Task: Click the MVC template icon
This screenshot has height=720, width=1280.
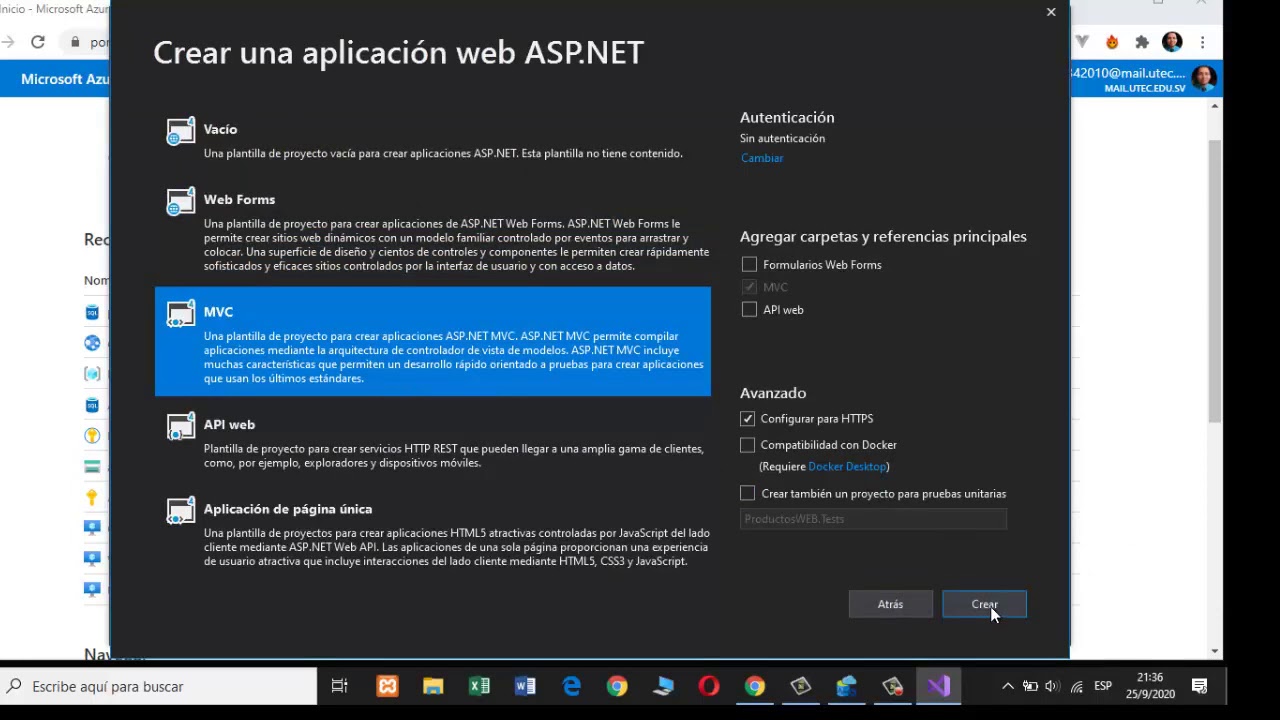Action: tap(181, 314)
